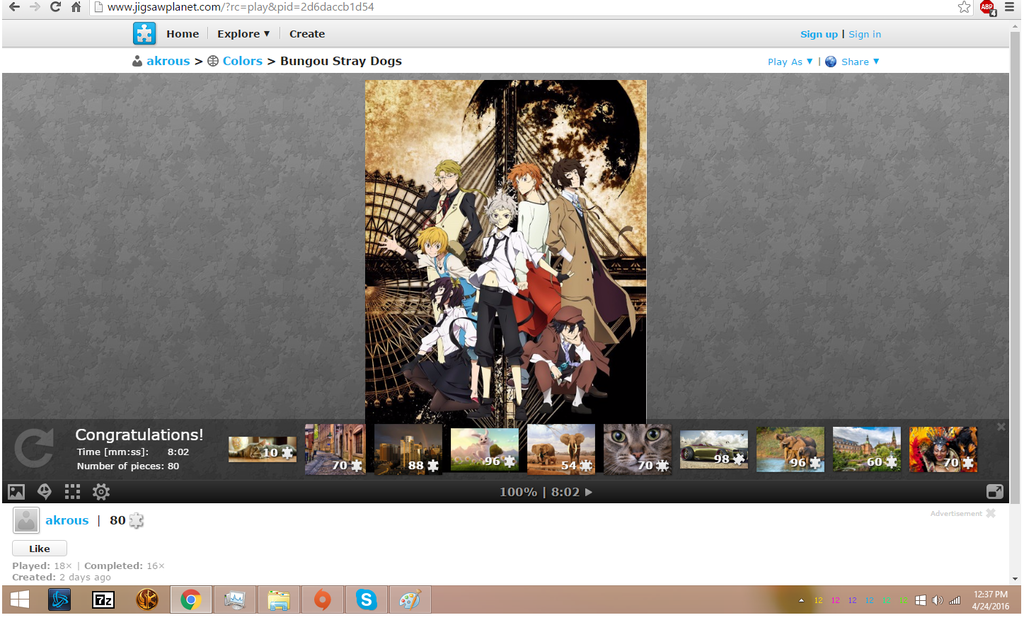The width and height of the screenshot is (1024, 637).
Task: Click the akrous avatar image
Action: coord(26,520)
